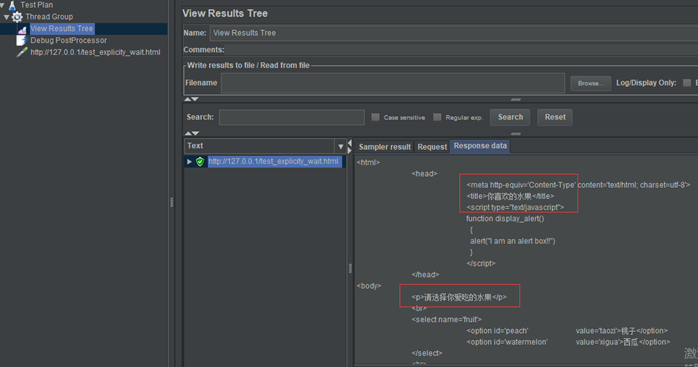This screenshot has width=698, height=367.
Task: Click the Search button
Action: [510, 117]
